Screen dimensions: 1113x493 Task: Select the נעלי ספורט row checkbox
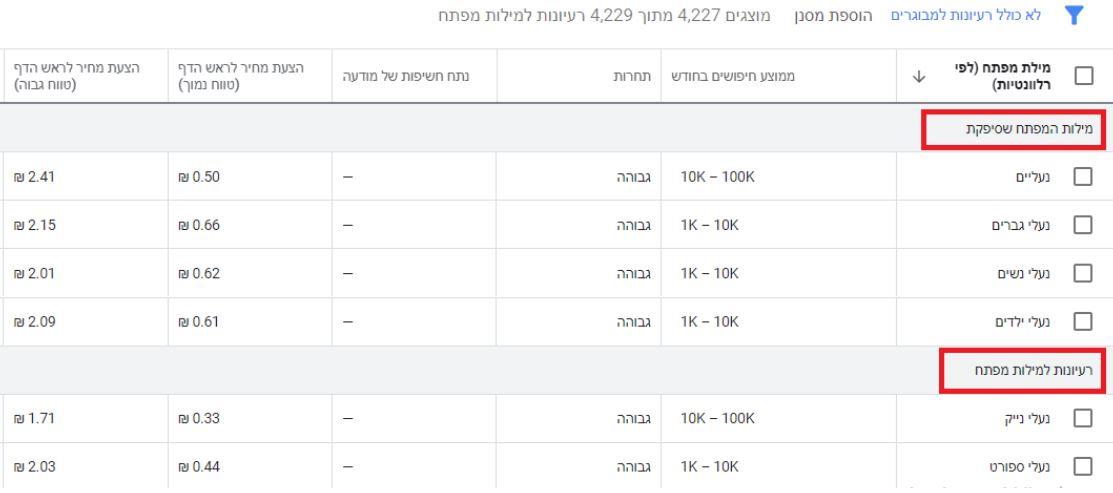point(1082,467)
